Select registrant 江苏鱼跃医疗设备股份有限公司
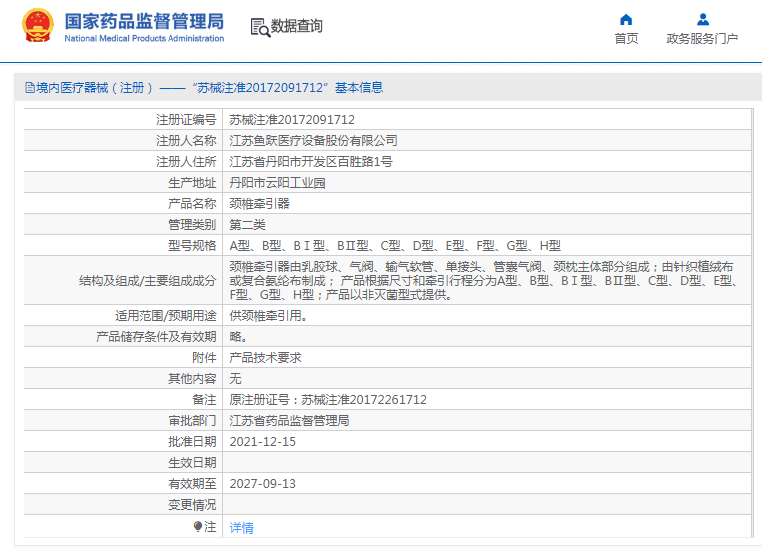The image size is (762, 552). tap(313, 140)
